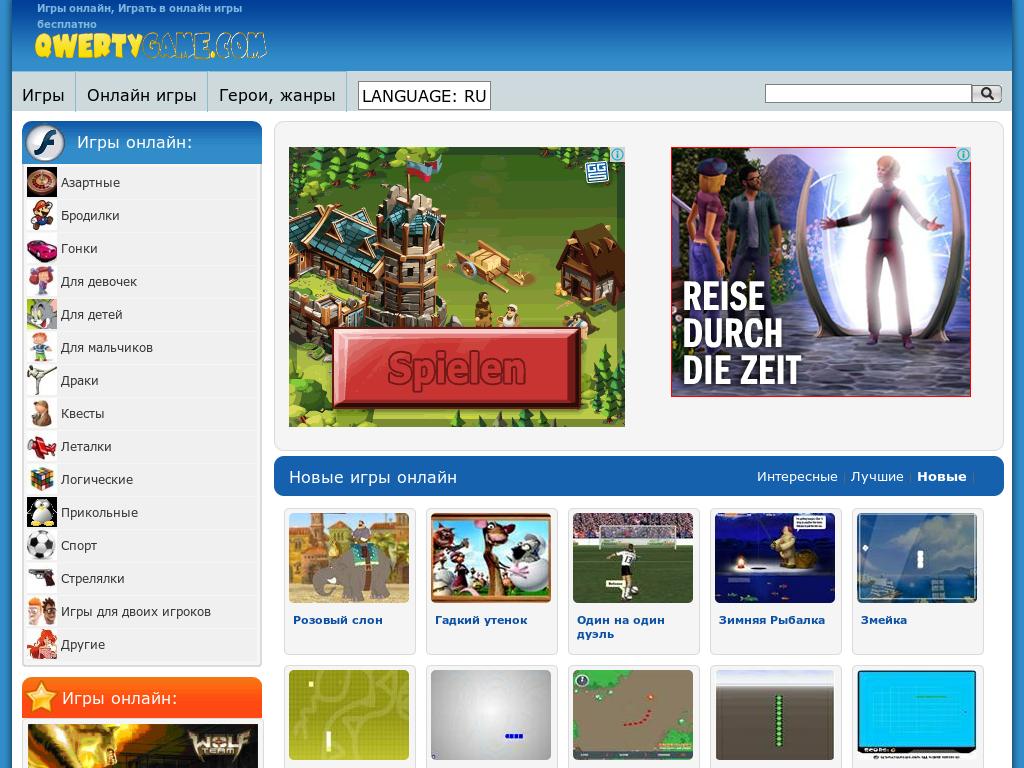Viewport: 1024px width, 768px height.
Task: Click the gray gradient game thumbnail
Action: 491,715
